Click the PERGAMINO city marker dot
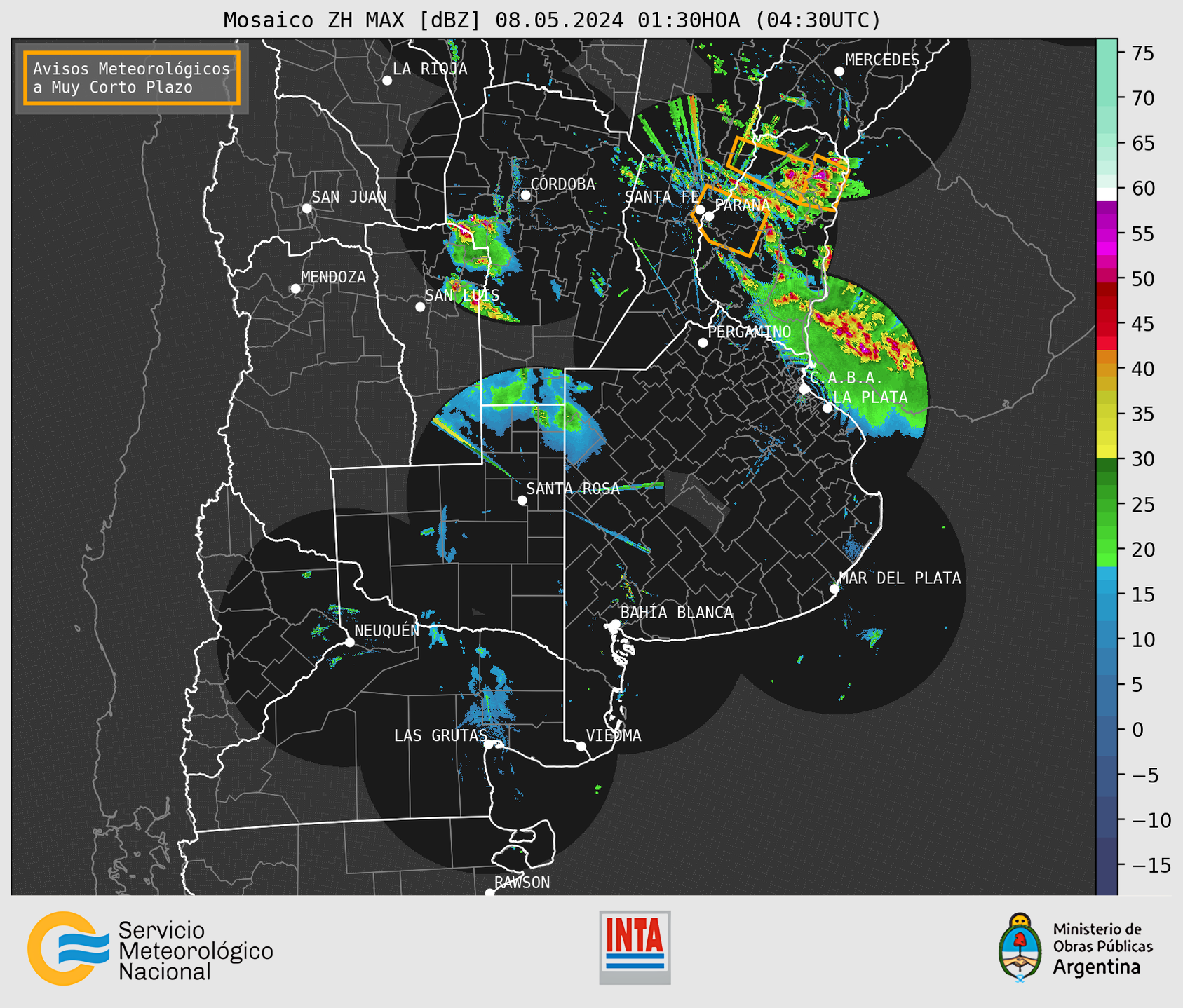Viewport: 1183px width, 1008px height. tap(703, 343)
